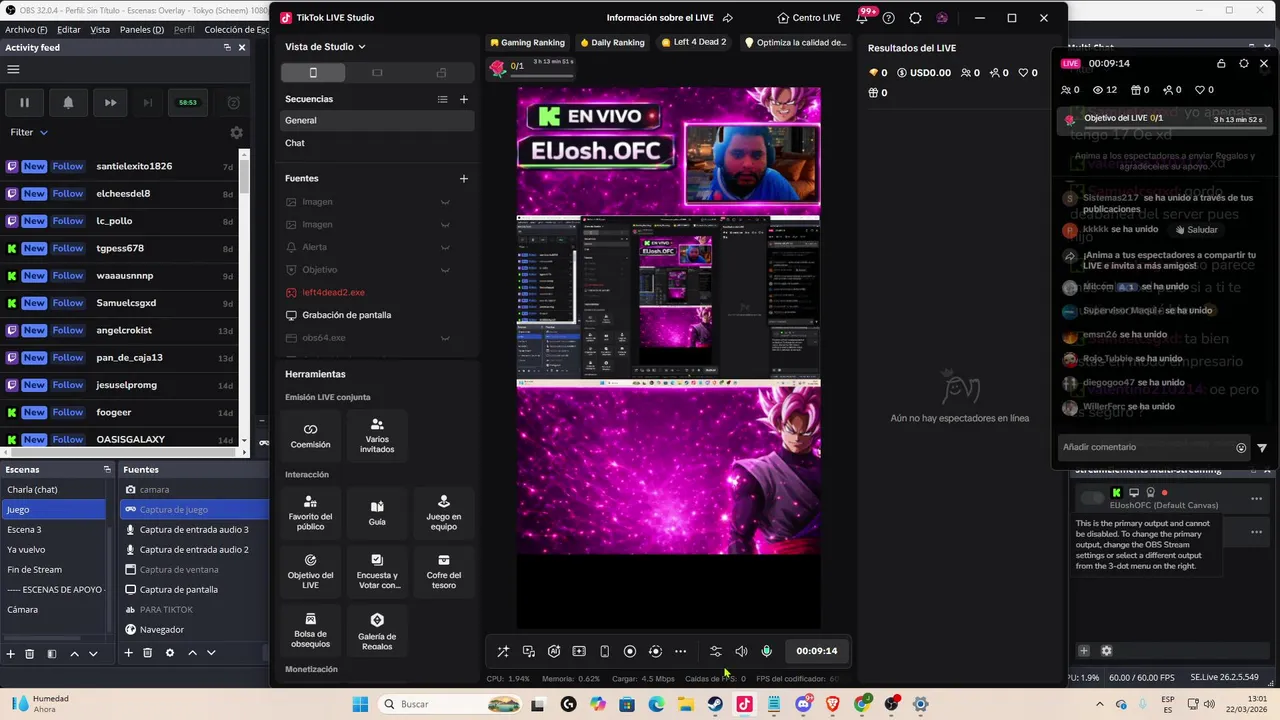The image size is (1280, 720).
Task: Toggle visibility of the obs64.exe source
Action: (x=445, y=338)
